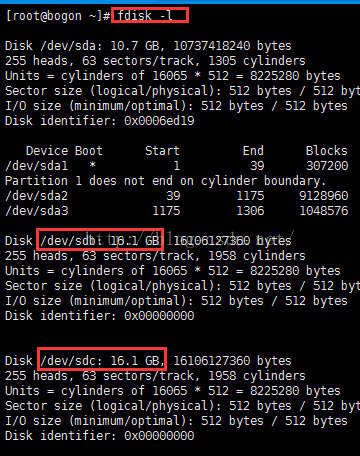
Task: Click the Start column header
Action: click(x=162, y=151)
